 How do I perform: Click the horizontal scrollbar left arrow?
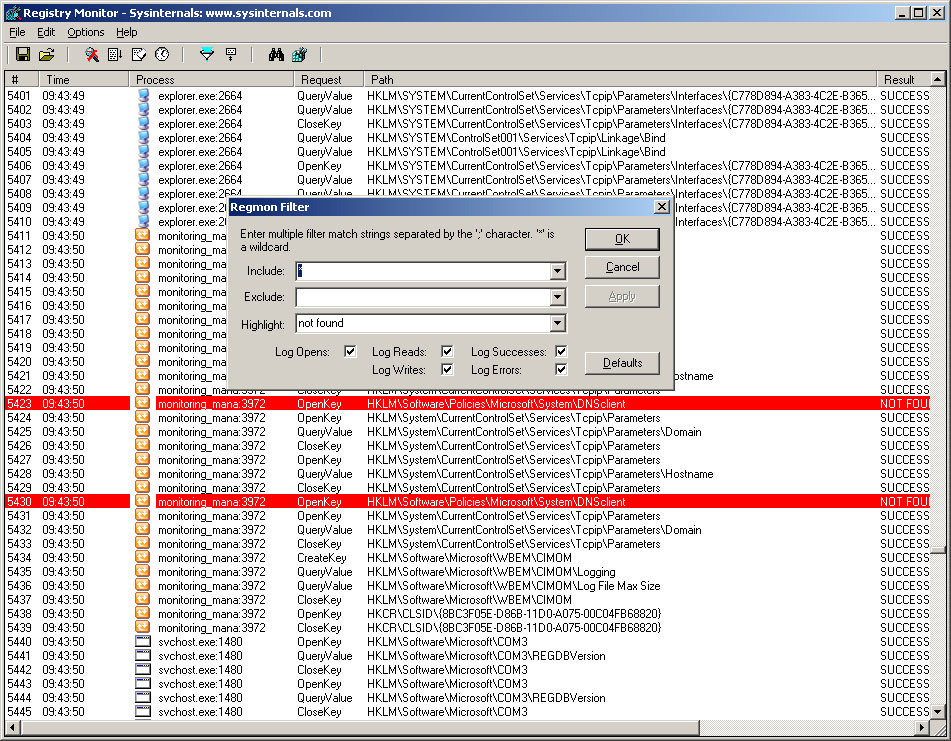tap(12, 727)
